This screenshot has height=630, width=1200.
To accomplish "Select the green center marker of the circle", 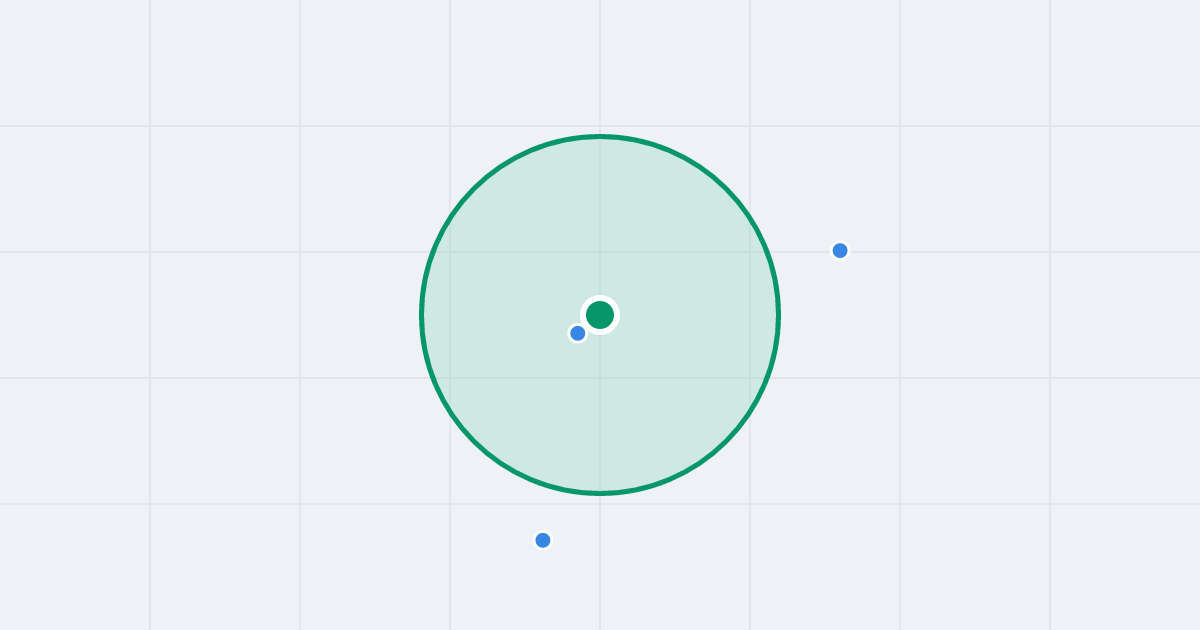I will (x=600, y=315).
